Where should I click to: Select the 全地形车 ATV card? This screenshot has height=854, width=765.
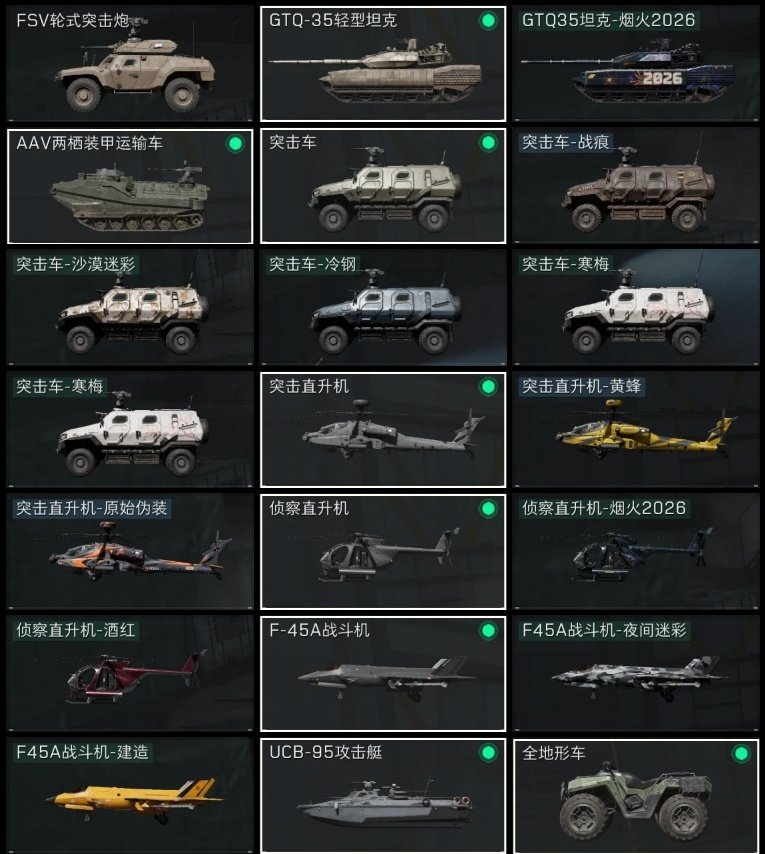tap(636, 795)
